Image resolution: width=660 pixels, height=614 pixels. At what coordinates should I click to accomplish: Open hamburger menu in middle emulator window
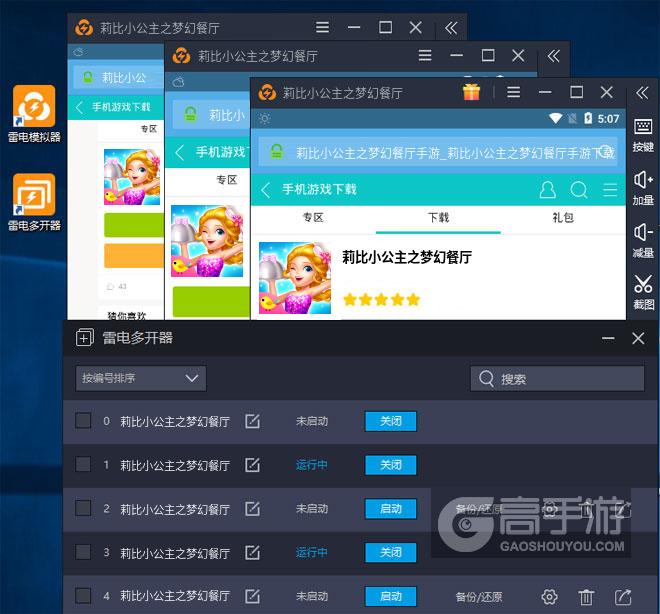[425, 56]
